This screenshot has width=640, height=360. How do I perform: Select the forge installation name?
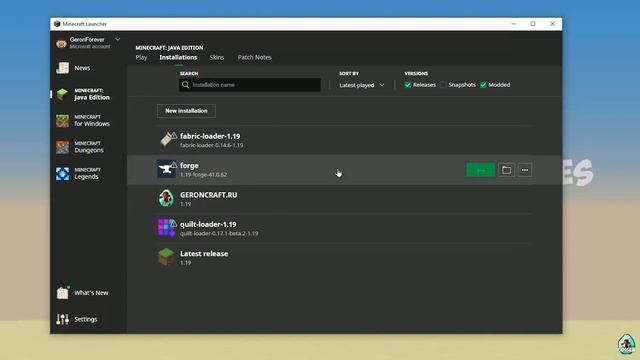coord(189,165)
